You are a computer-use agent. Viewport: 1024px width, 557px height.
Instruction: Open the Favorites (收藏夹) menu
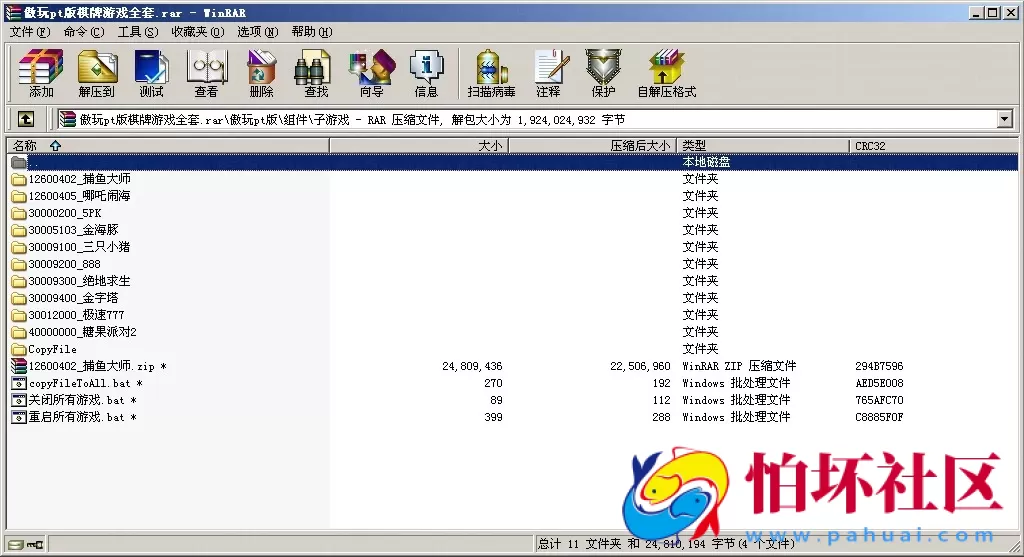click(x=197, y=31)
